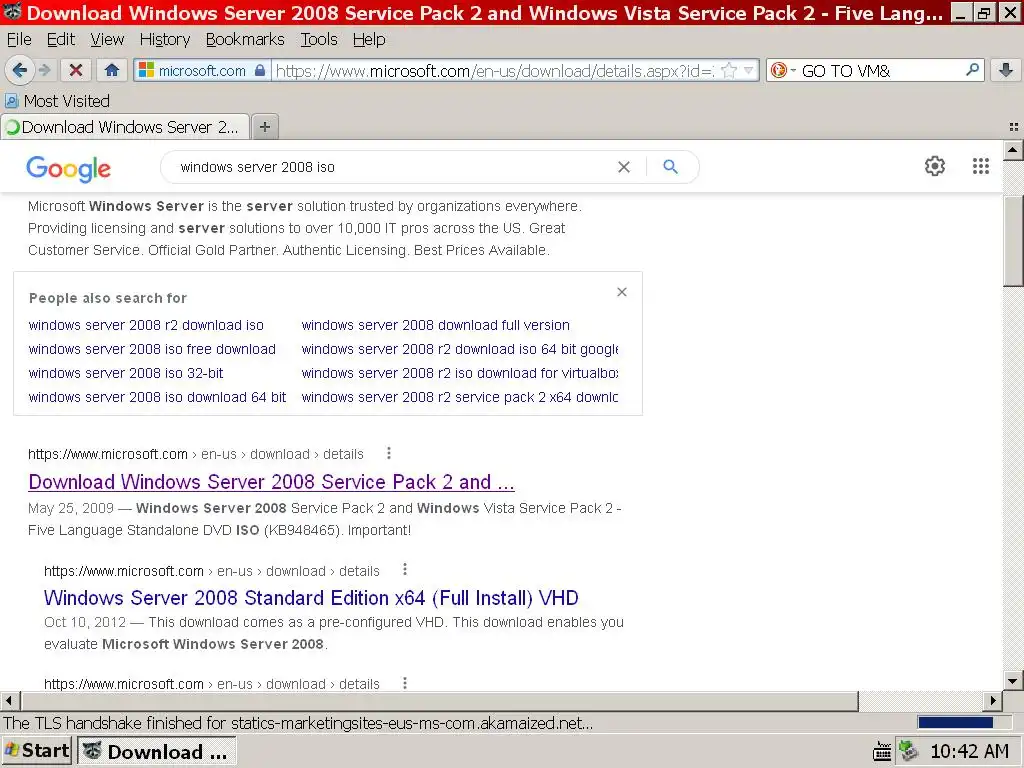Open options dots beside the bottom result URL
This screenshot has height=768, width=1024.
click(405, 683)
